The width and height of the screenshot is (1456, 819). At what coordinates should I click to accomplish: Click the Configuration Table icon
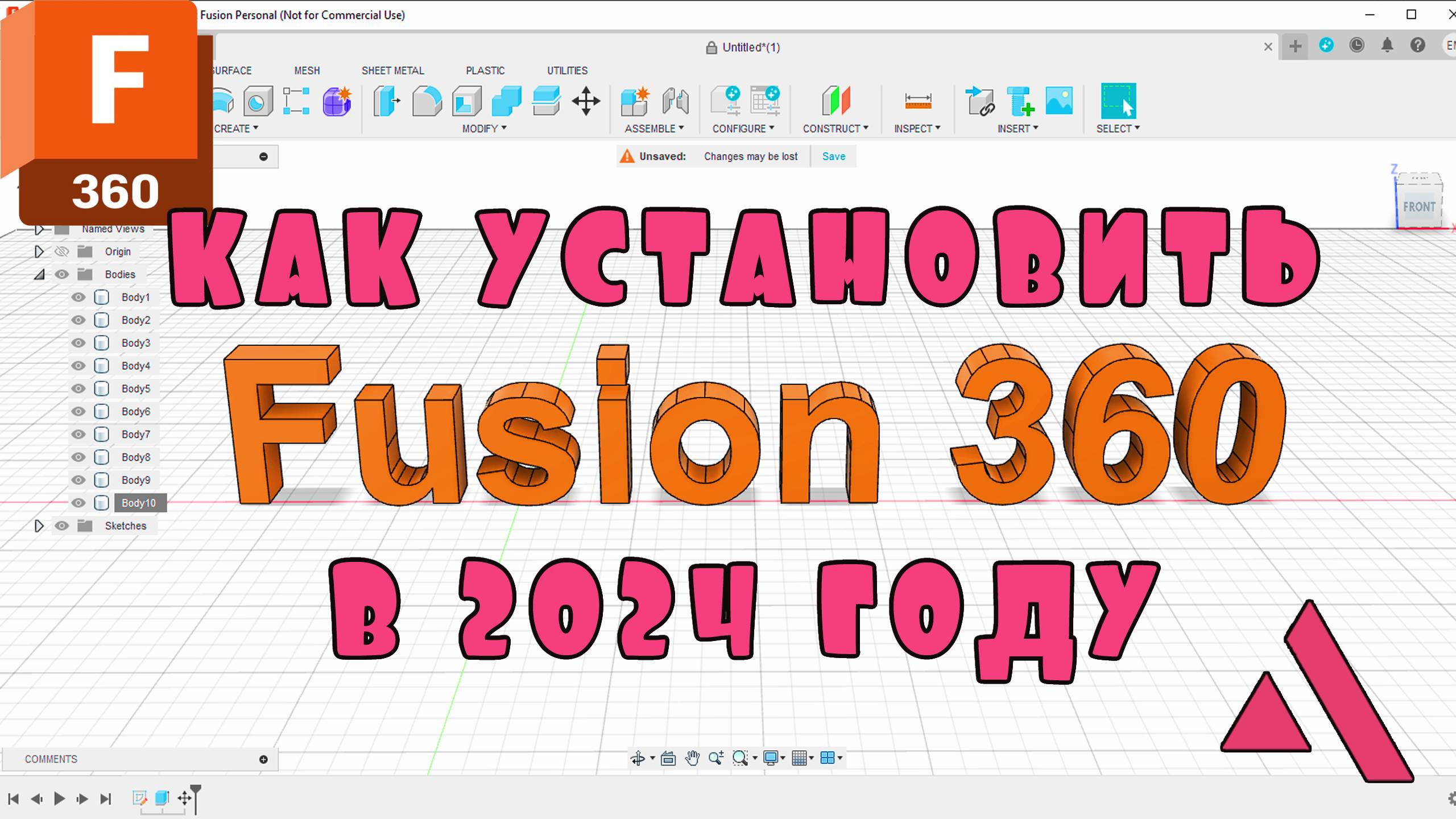765,101
